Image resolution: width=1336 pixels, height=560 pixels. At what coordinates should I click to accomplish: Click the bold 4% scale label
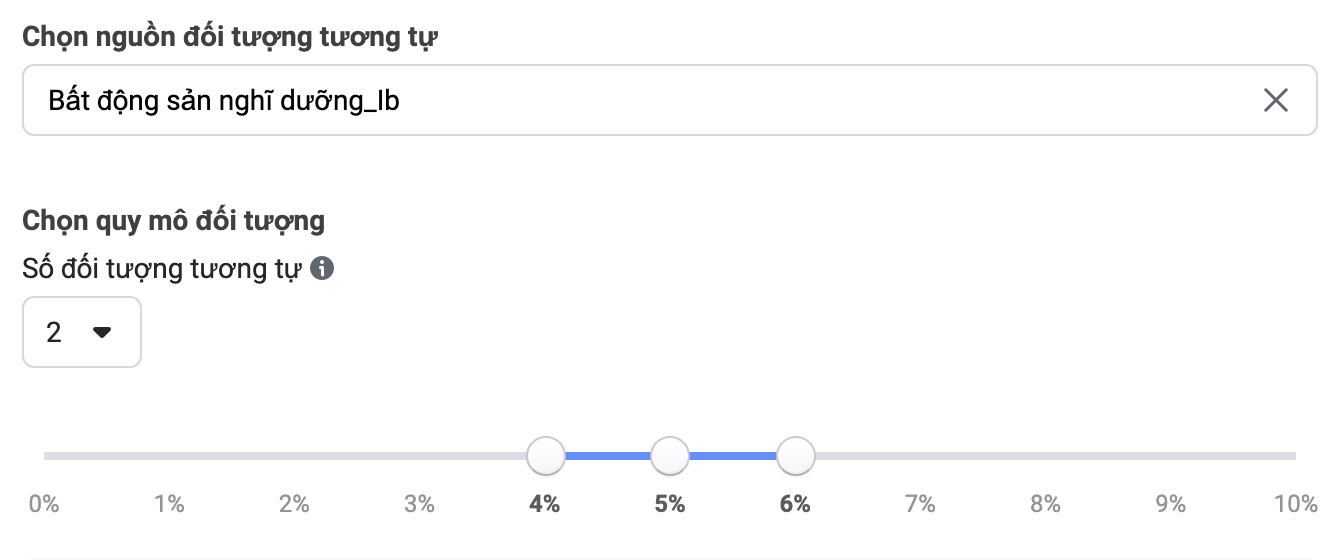coord(544,504)
